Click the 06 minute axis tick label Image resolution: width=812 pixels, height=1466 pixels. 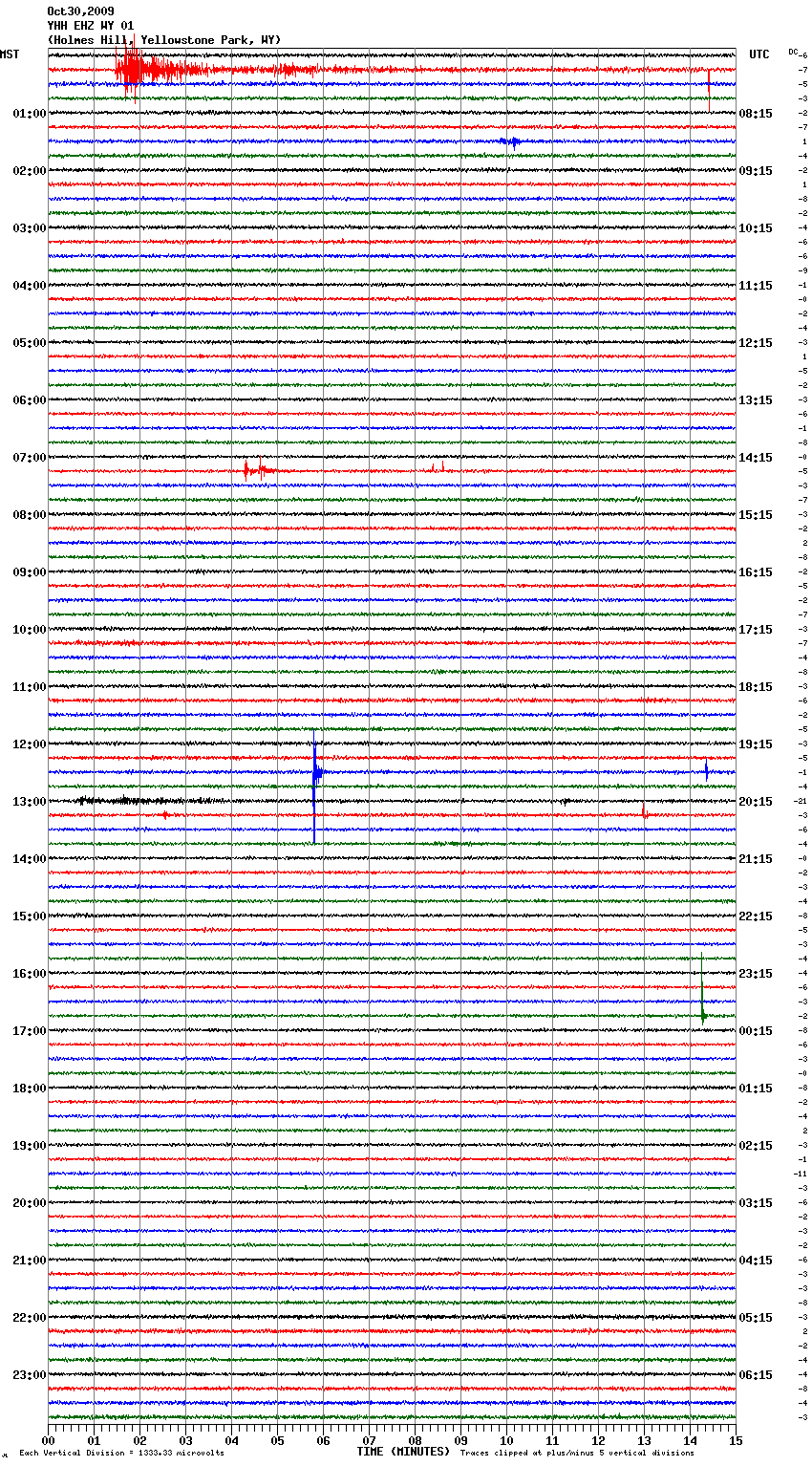pyautogui.click(x=324, y=1440)
